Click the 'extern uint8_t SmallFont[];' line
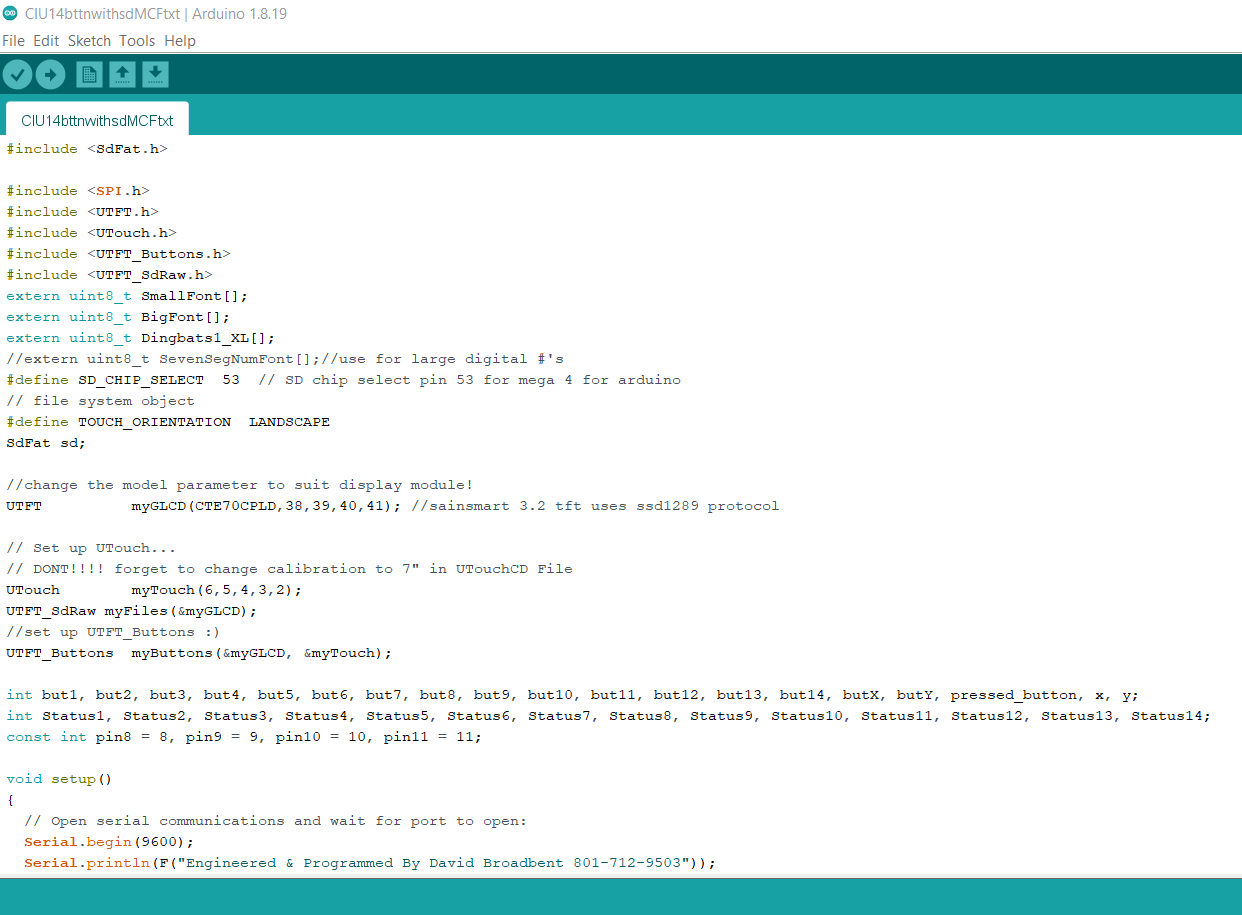The width and height of the screenshot is (1242, 915). point(127,296)
